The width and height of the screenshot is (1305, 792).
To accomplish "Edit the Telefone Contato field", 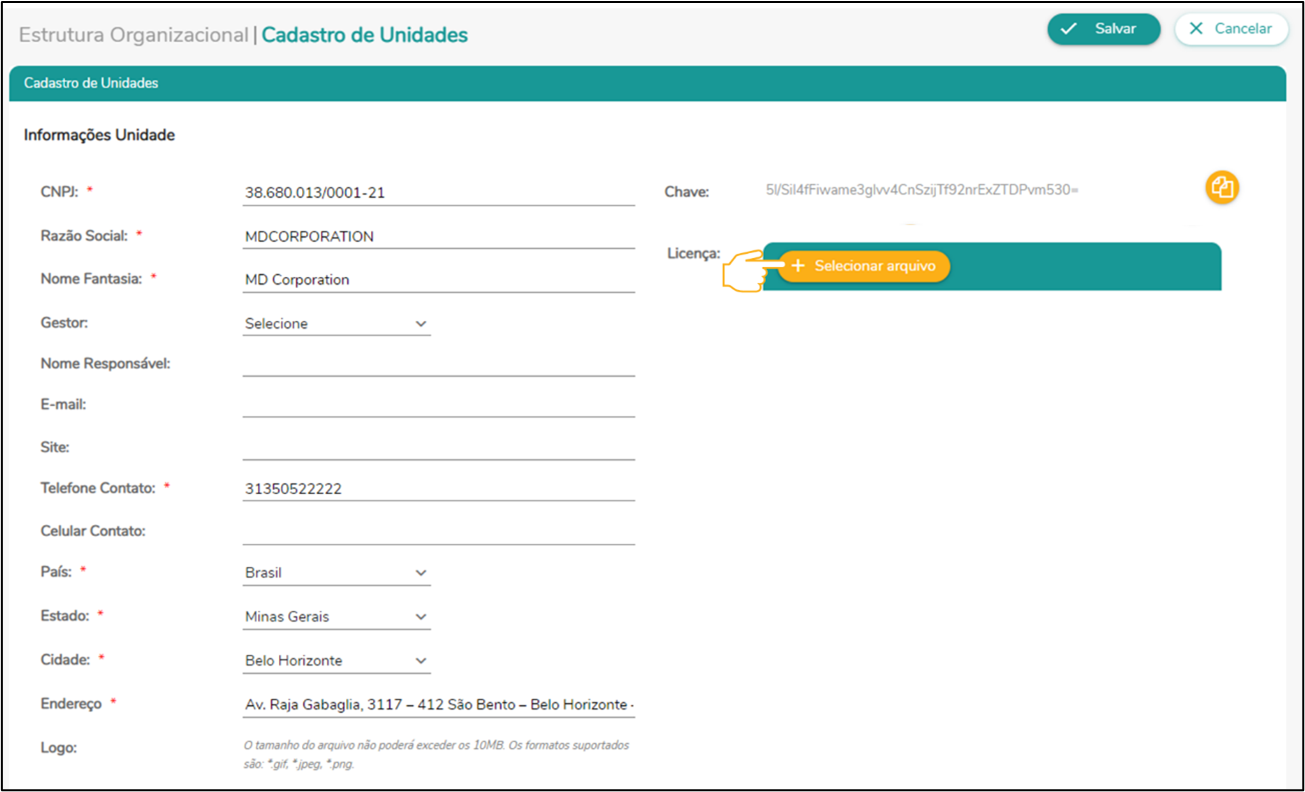I will (439, 489).
